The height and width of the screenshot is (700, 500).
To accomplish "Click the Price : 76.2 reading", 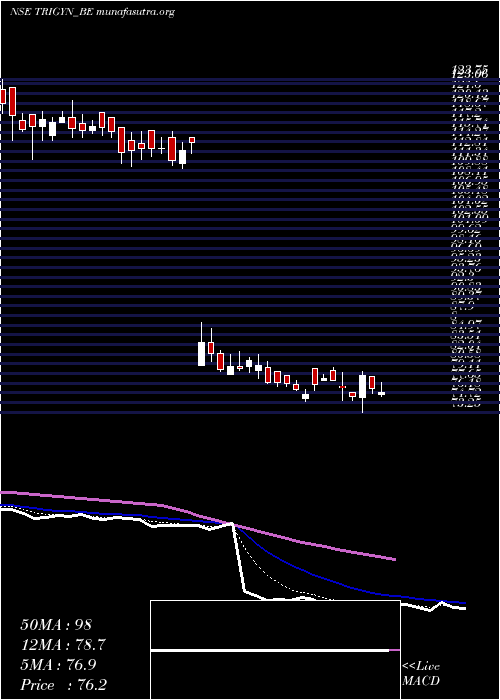I will pos(63,685).
